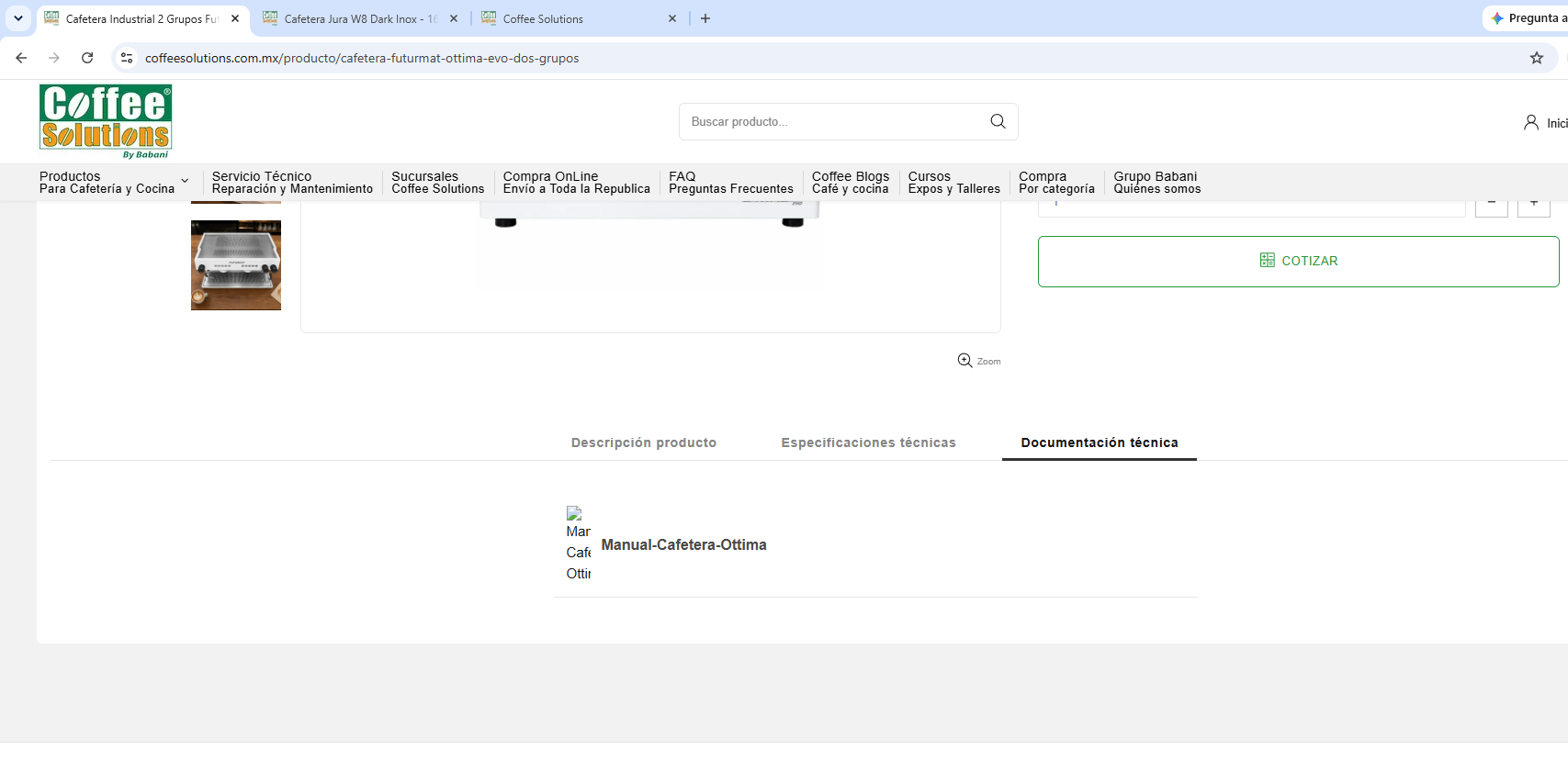This screenshot has width=1568, height=784.
Task: Open Coffee Blogs Café y cocina
Action: tap(851, 182)
